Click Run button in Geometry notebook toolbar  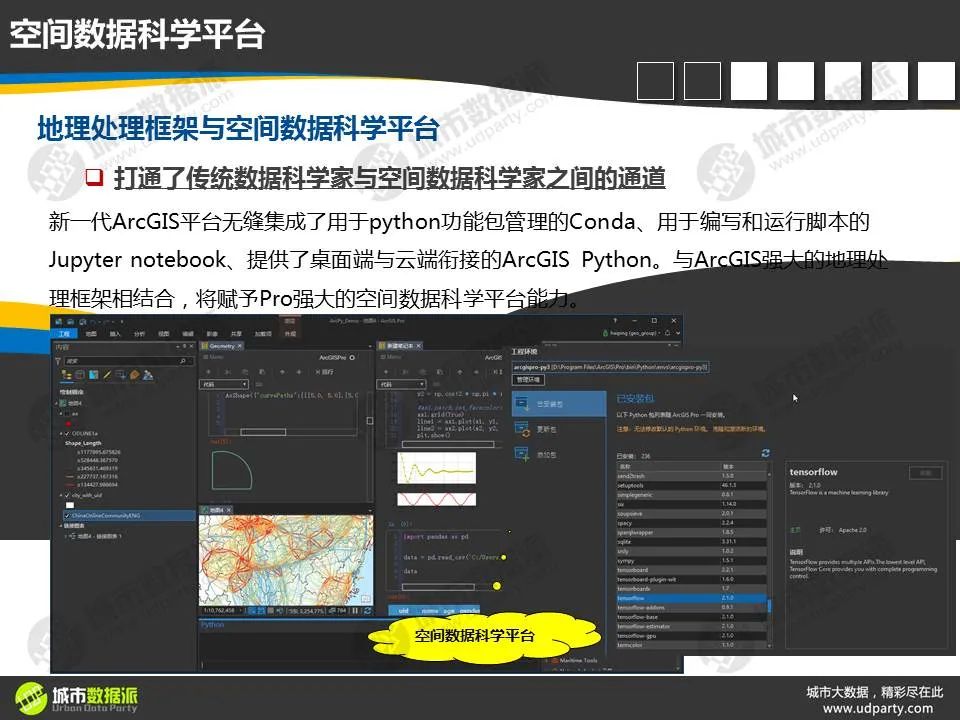(324, 372)
